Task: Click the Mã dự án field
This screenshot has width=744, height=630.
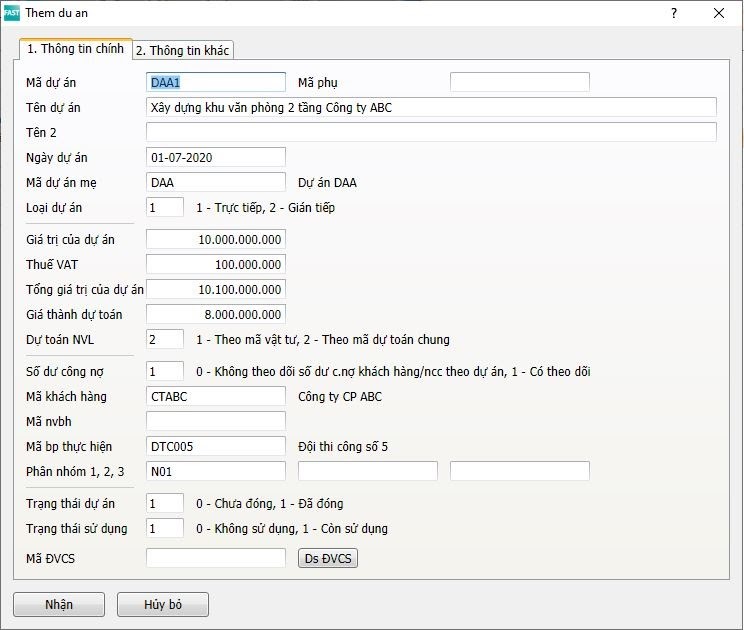Action: click(215, 82)
